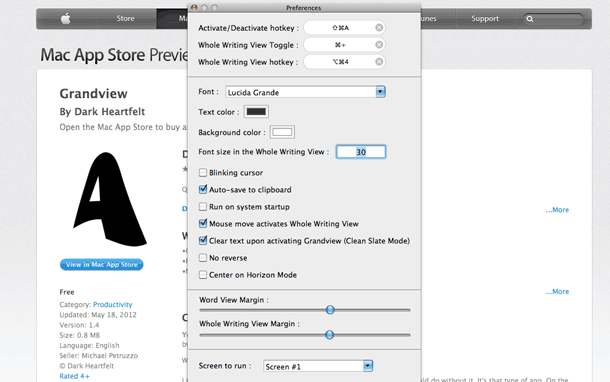Click the Version: 1.4 text

tap(79, 325)
